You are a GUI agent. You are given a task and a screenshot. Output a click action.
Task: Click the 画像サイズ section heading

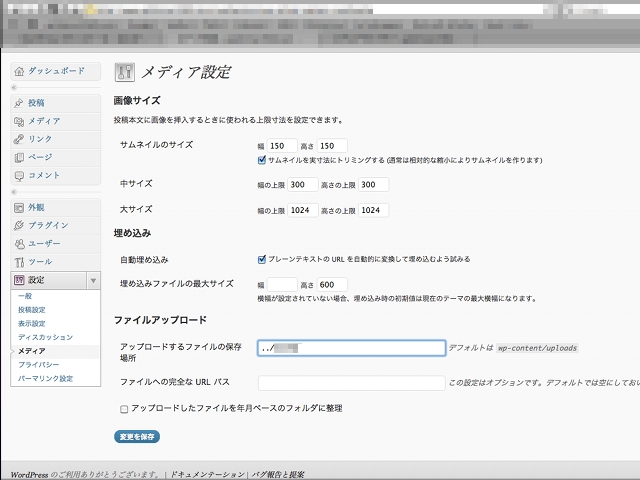pyautogui.click(x=137, y=100)
